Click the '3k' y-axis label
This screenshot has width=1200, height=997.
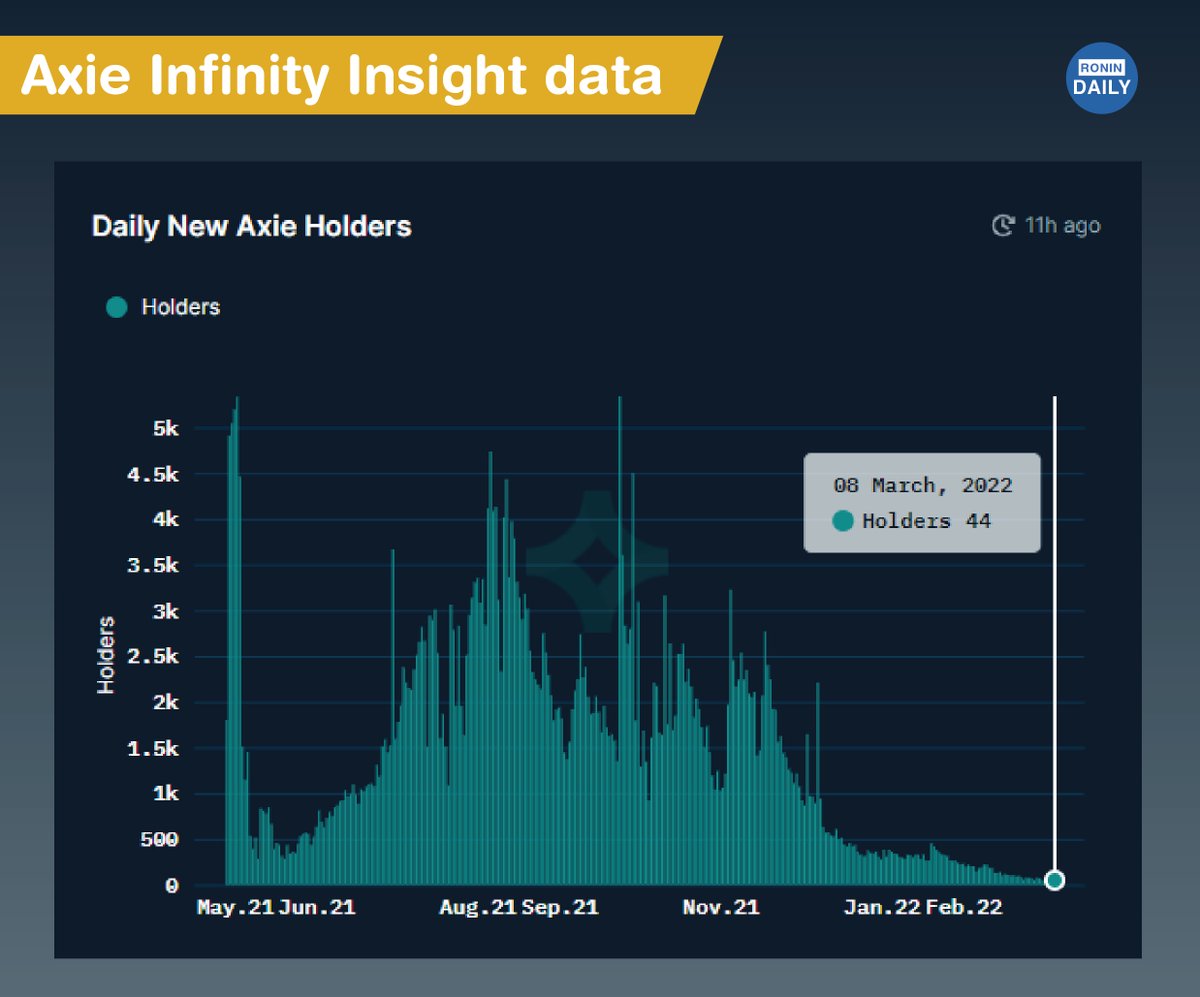point(165,611)
